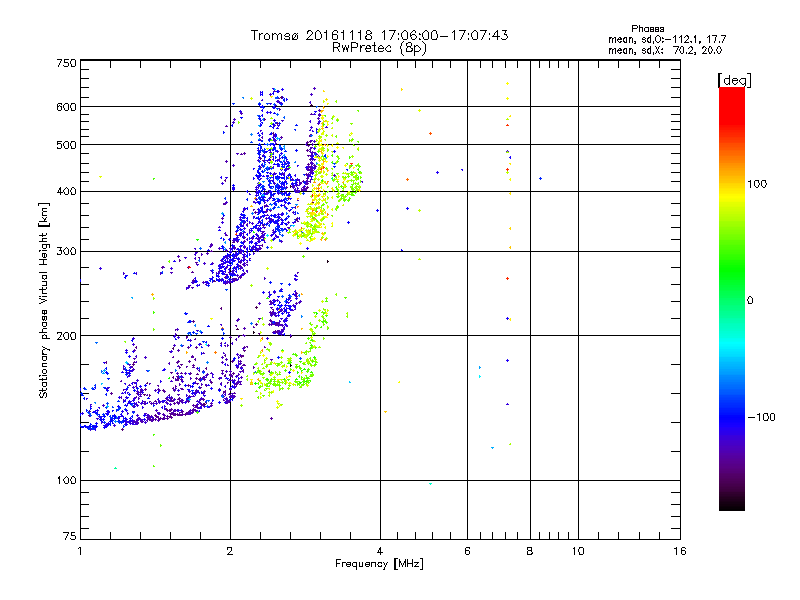Click the 'RwPretec (8p)' subtitle
This screenshot has height=600, width=800.
coord(379,48)
